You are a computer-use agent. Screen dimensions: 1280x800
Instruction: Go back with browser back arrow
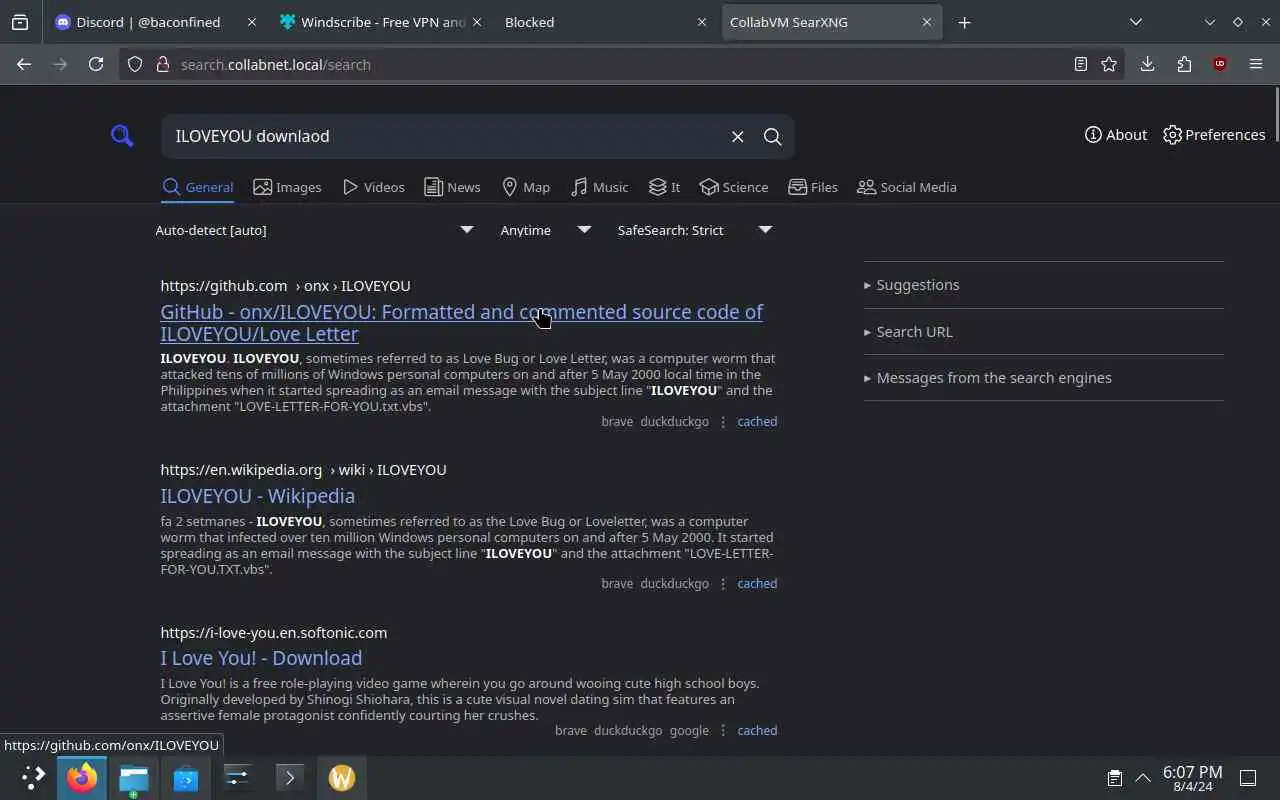click(x=24, y=64)
